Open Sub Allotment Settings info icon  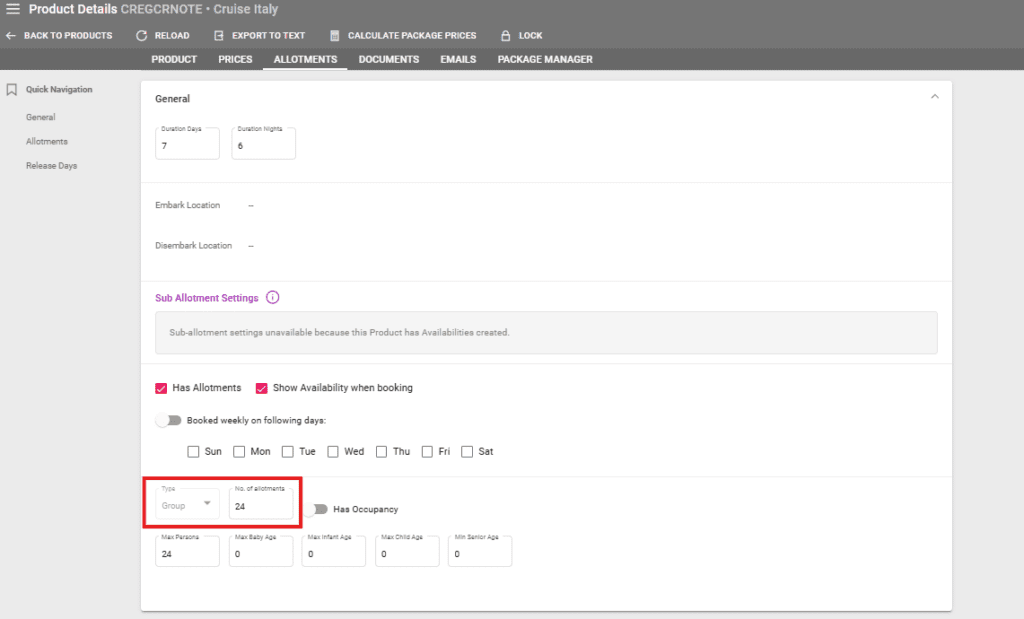(x=273, y=298)
